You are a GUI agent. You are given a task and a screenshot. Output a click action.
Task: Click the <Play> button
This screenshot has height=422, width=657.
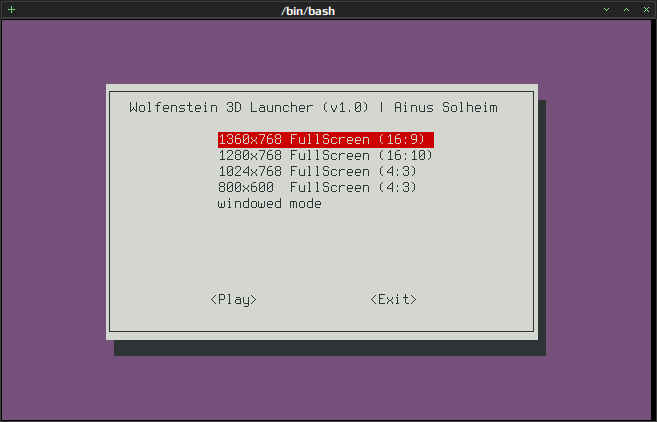click(x=233, y=299)
